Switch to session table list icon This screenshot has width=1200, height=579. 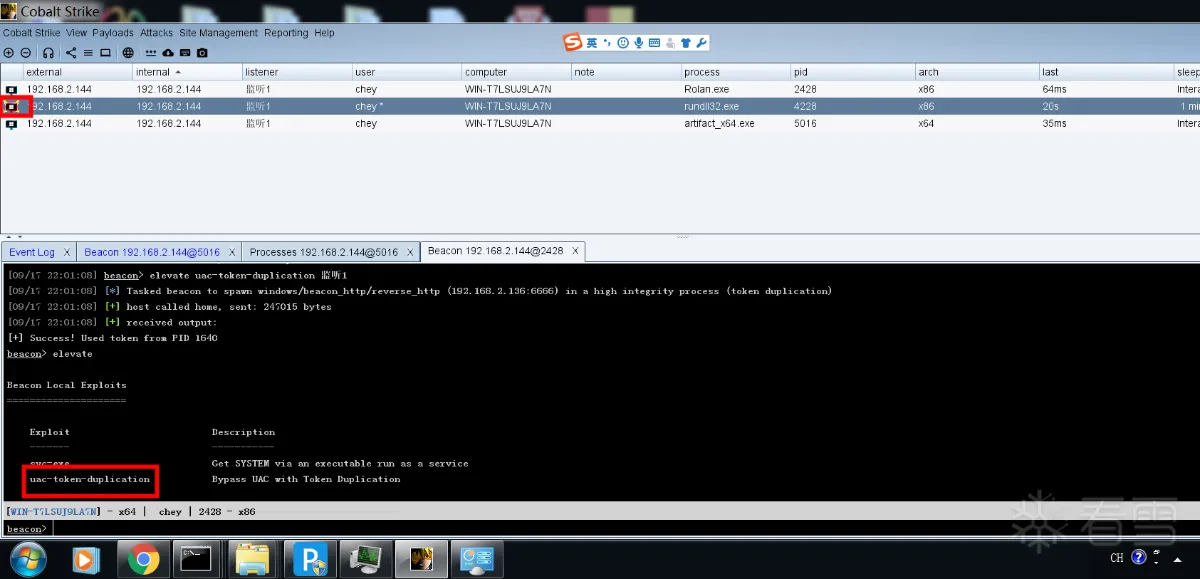tap(88, 53)
